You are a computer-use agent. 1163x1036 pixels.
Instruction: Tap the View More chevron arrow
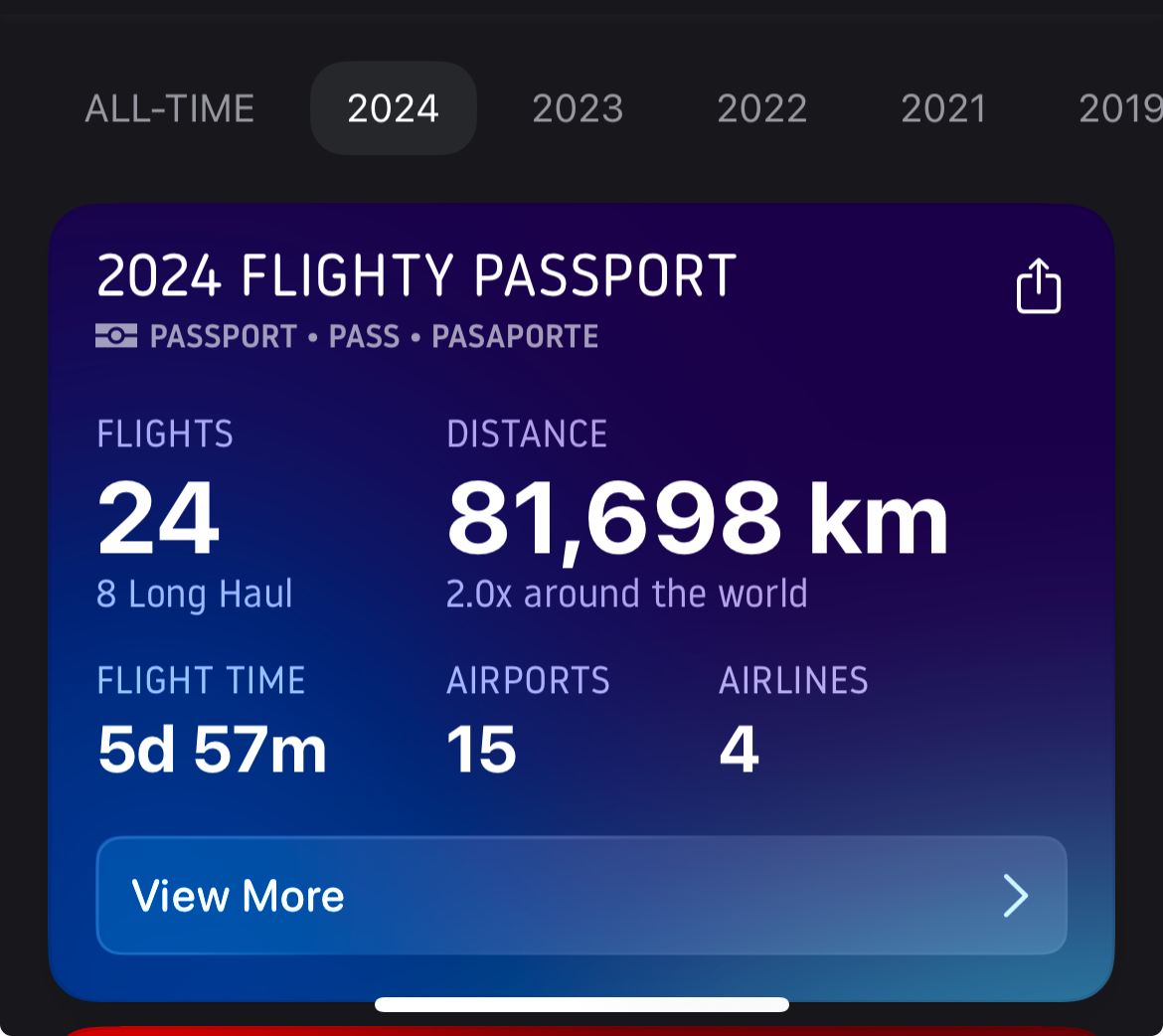(x=1016, y=896)
